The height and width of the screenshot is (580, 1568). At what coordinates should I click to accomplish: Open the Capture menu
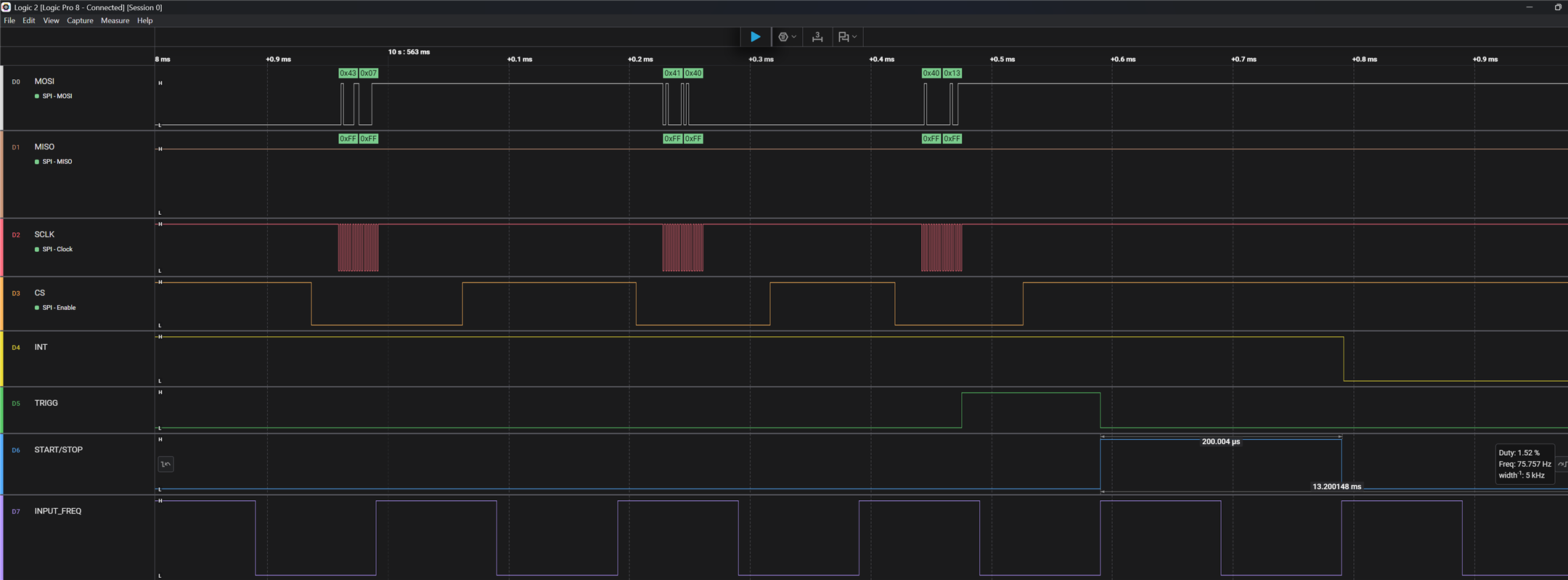click(80, 20)
